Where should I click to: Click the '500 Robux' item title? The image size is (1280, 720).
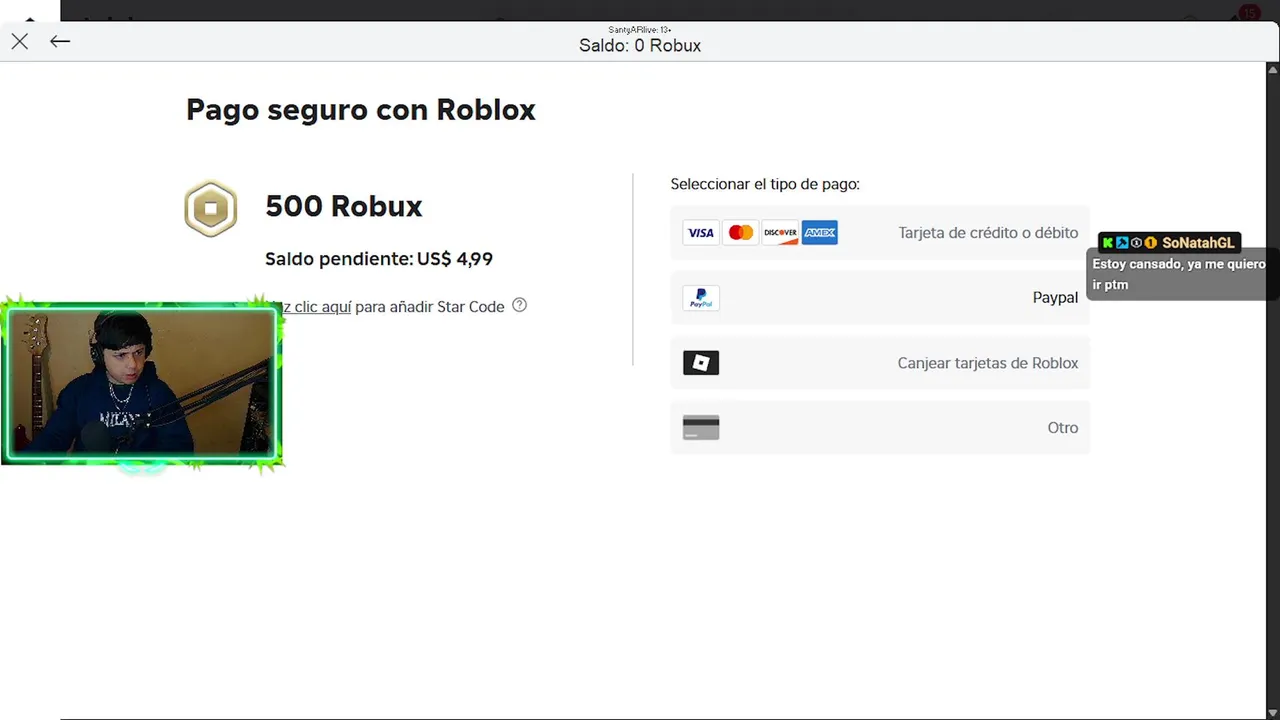pos(344,206)
